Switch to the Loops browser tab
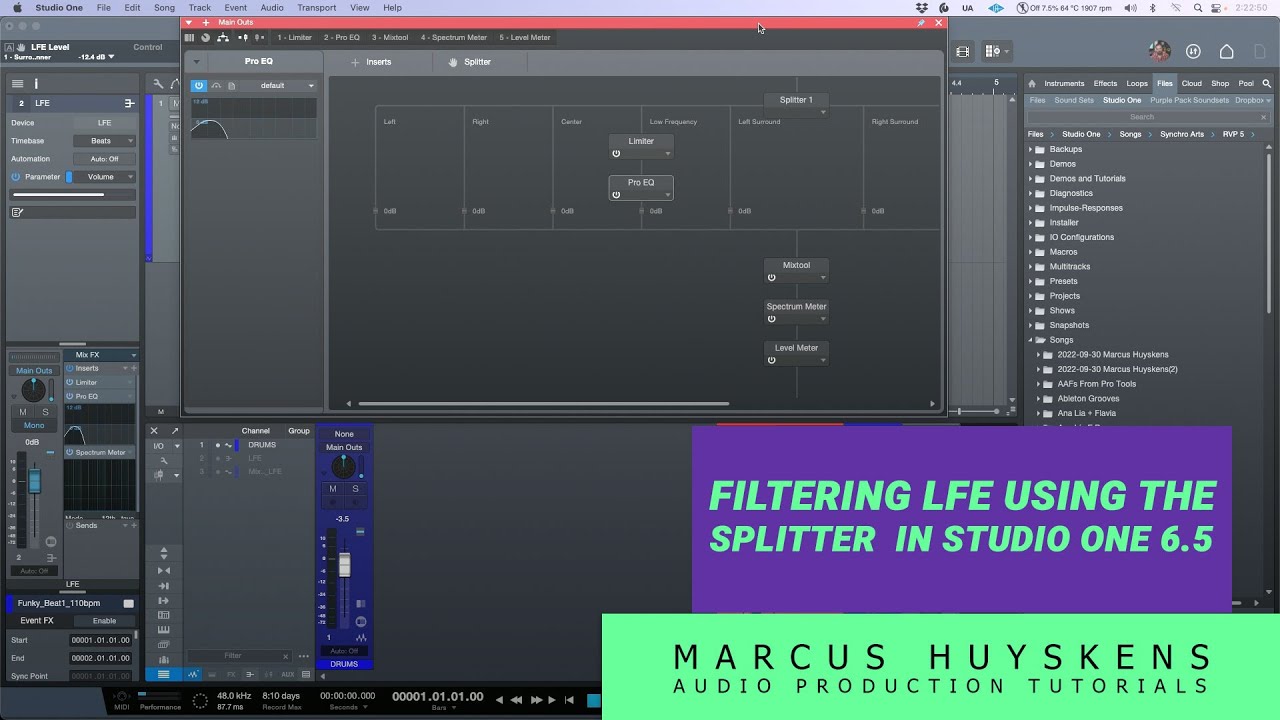Screen dimensions: 1280x720 [1137, 84]
